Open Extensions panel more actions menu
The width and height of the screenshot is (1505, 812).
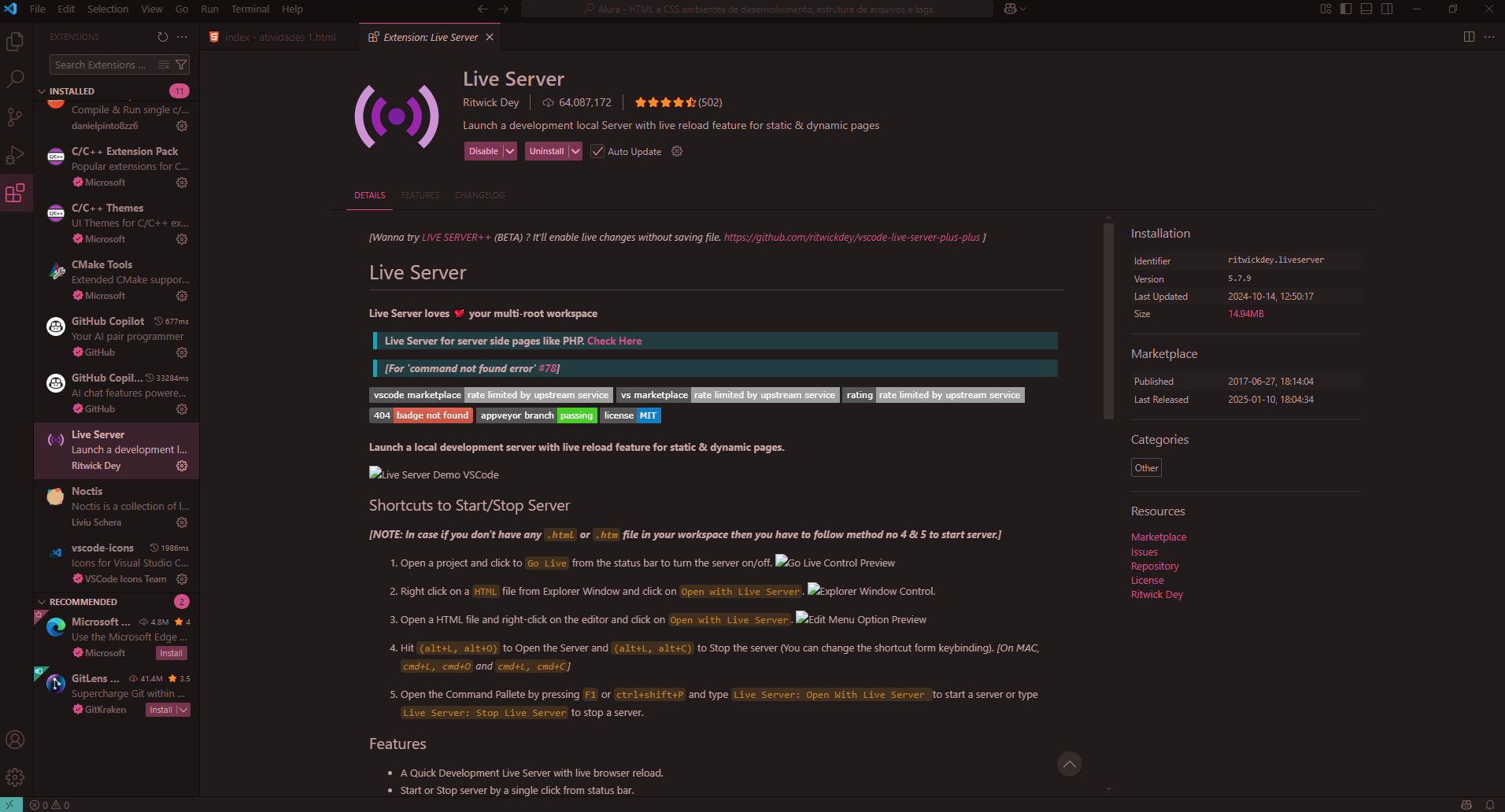182,37
